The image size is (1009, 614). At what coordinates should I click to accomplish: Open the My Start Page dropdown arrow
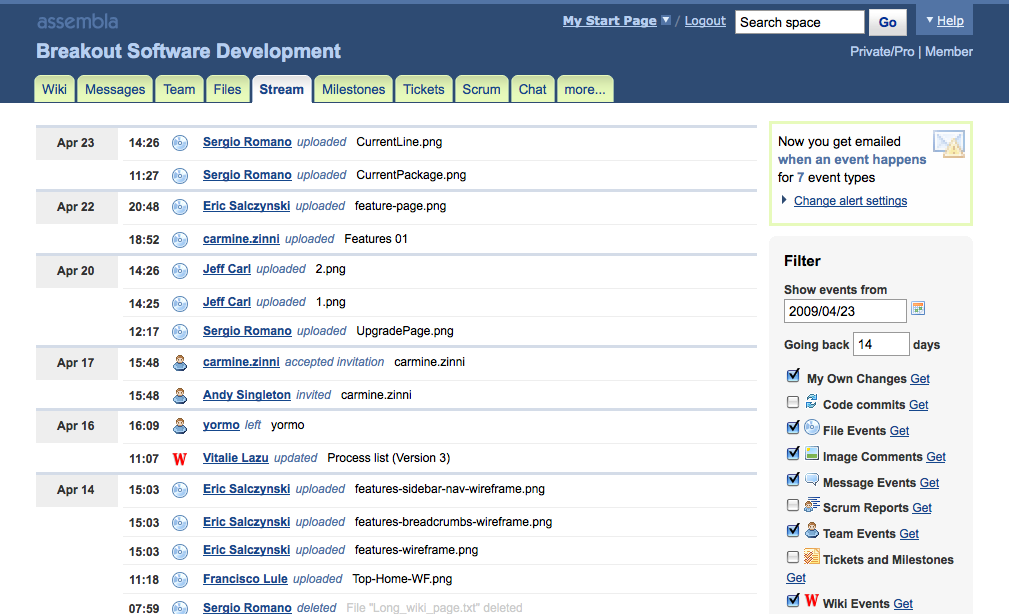point(666,21)
